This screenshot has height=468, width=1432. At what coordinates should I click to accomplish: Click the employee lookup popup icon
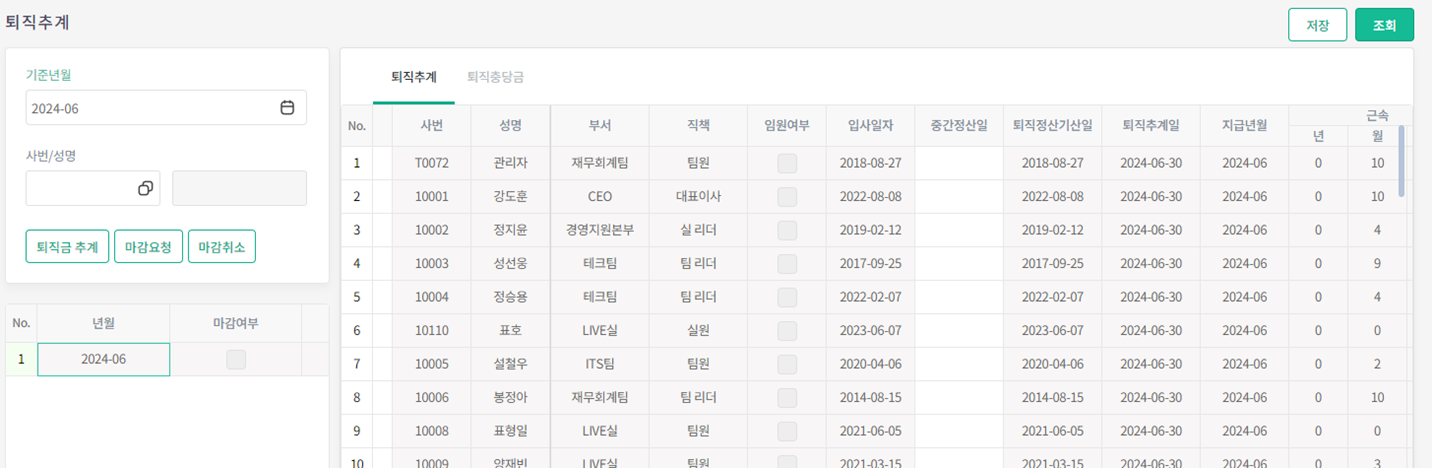pyautogui.click(x=145, y=188)
